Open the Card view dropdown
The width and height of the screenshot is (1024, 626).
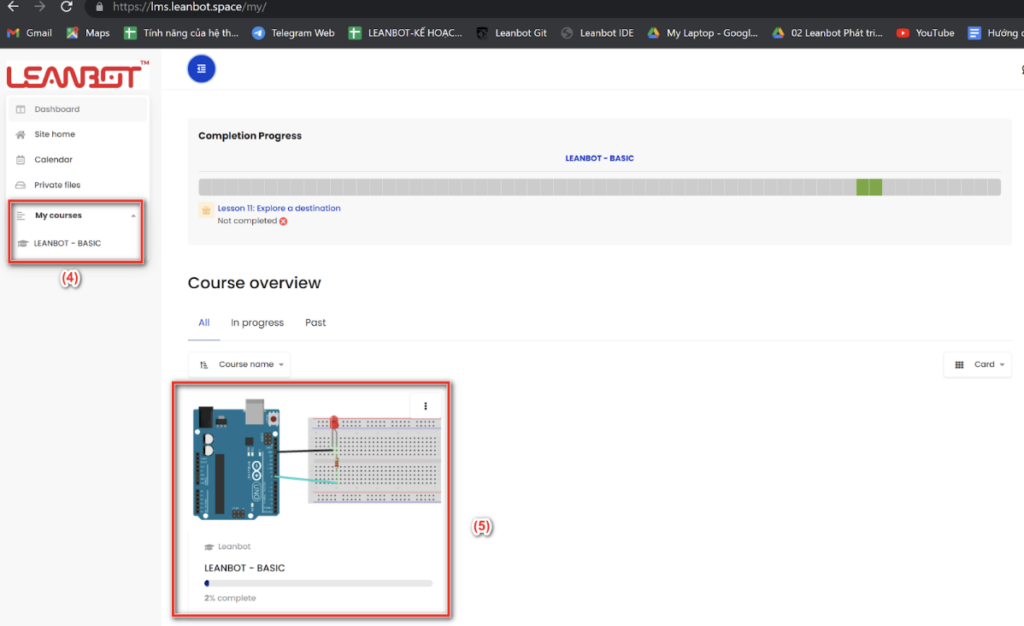pos(977,364)
